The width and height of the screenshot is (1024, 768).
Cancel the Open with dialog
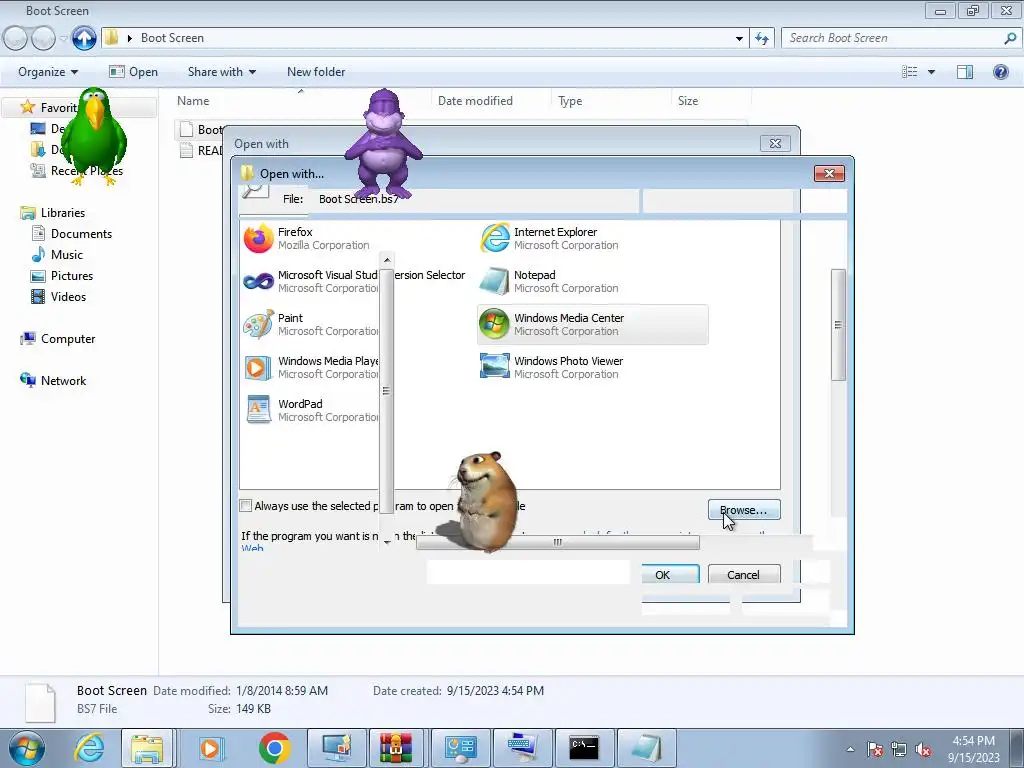click(x=744, y=575)
